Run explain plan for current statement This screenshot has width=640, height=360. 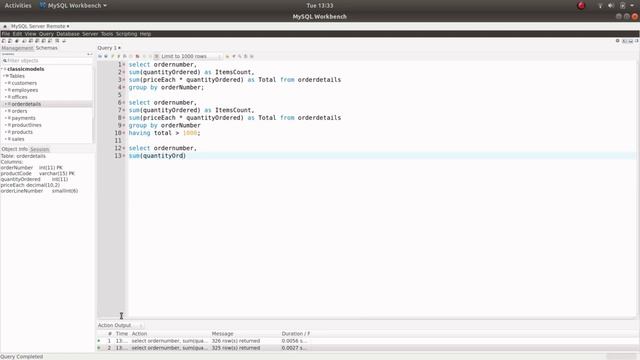pos(124,56)
